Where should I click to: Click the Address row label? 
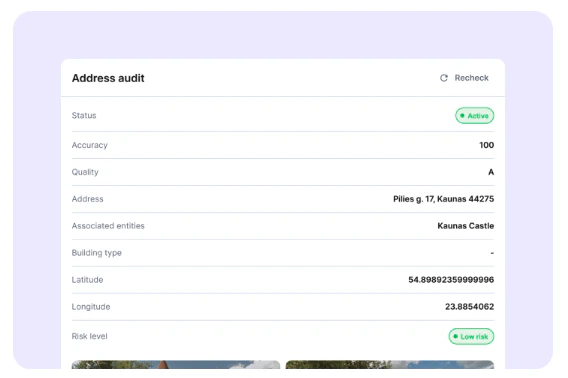pos(87,199)
